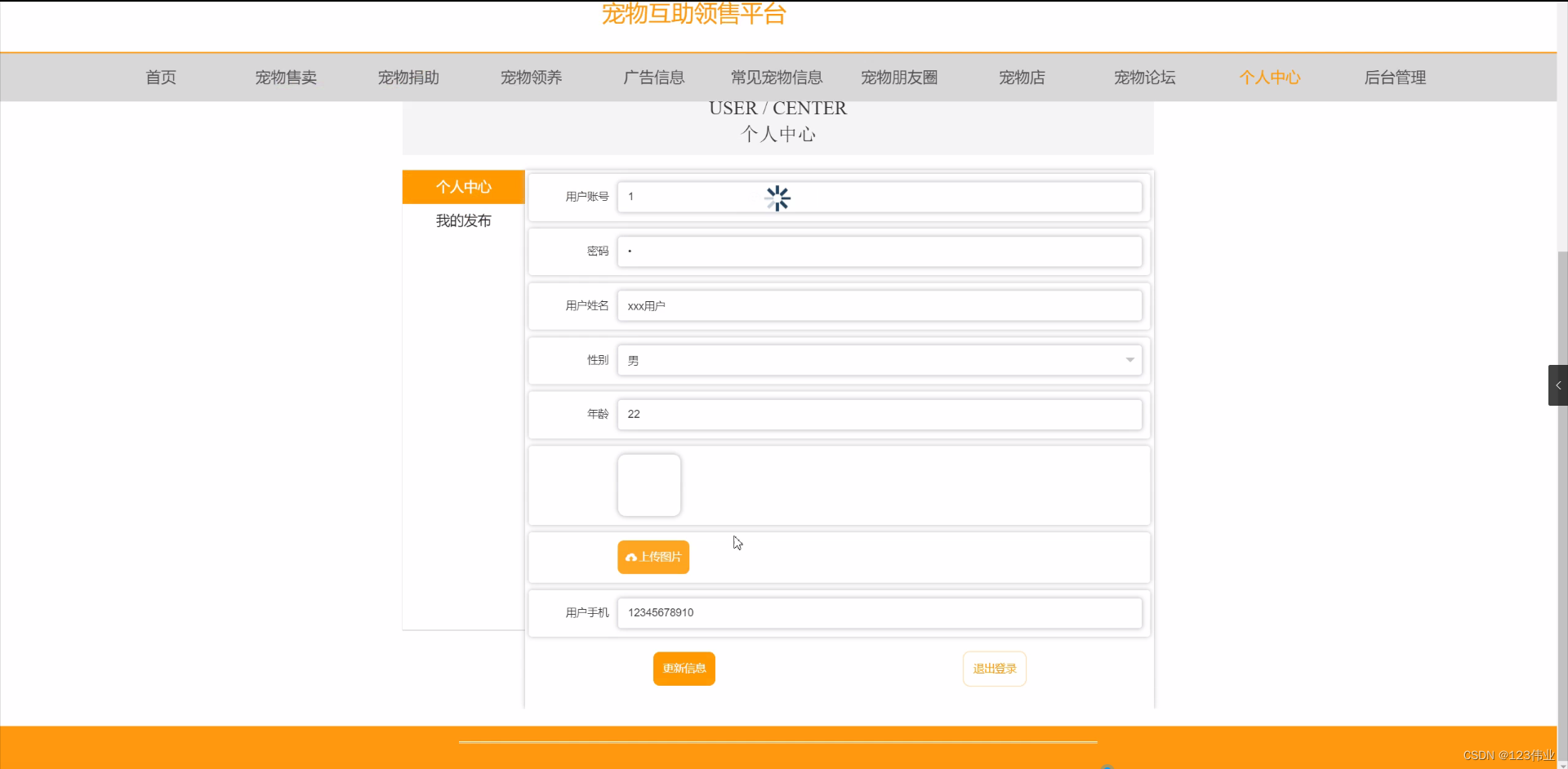Click the empty avatar image placeholder box
The image size is (1568, 769).
[x=648, y=485]
